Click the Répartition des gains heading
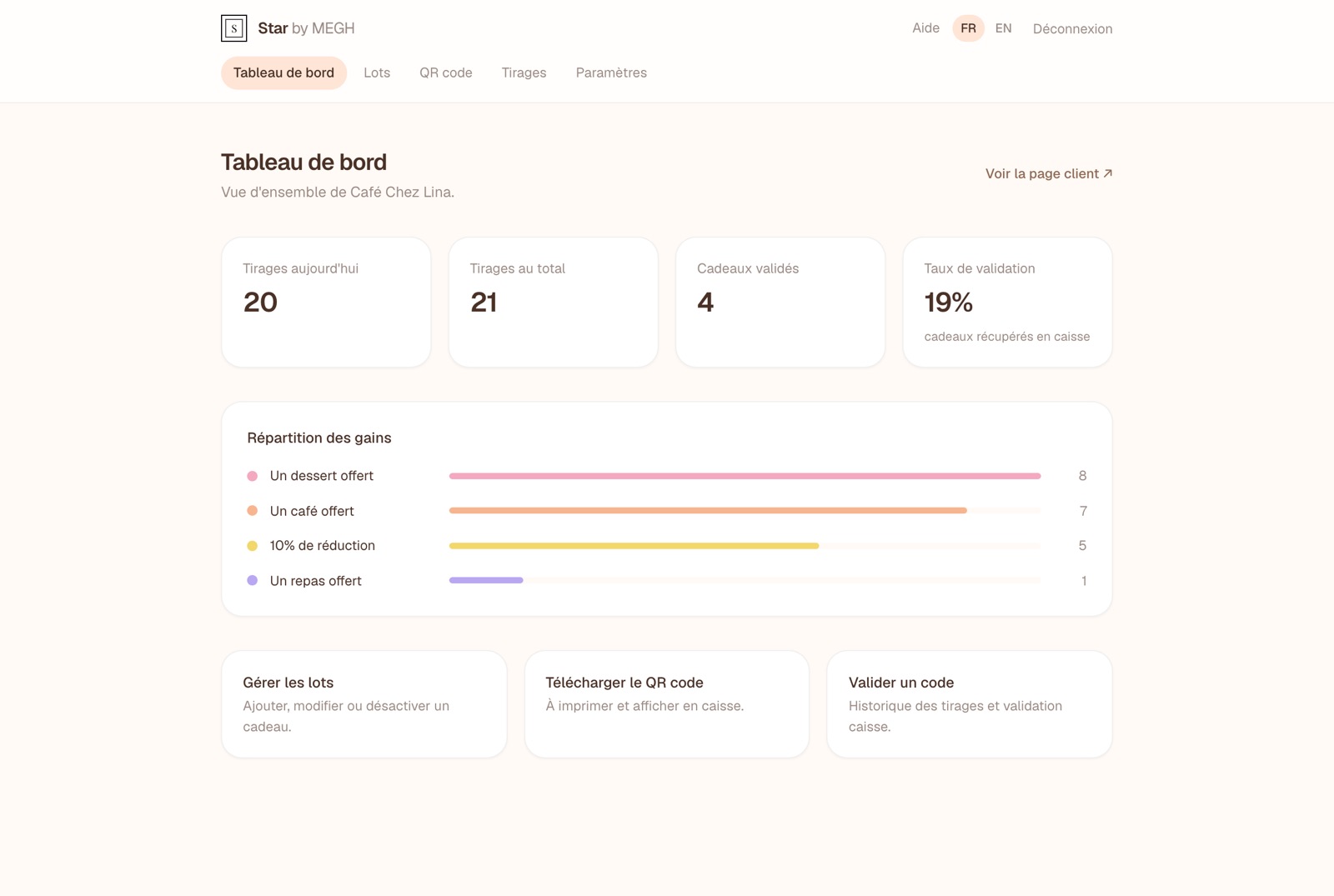Viewport: 1334px width, 896px height. 319,438
